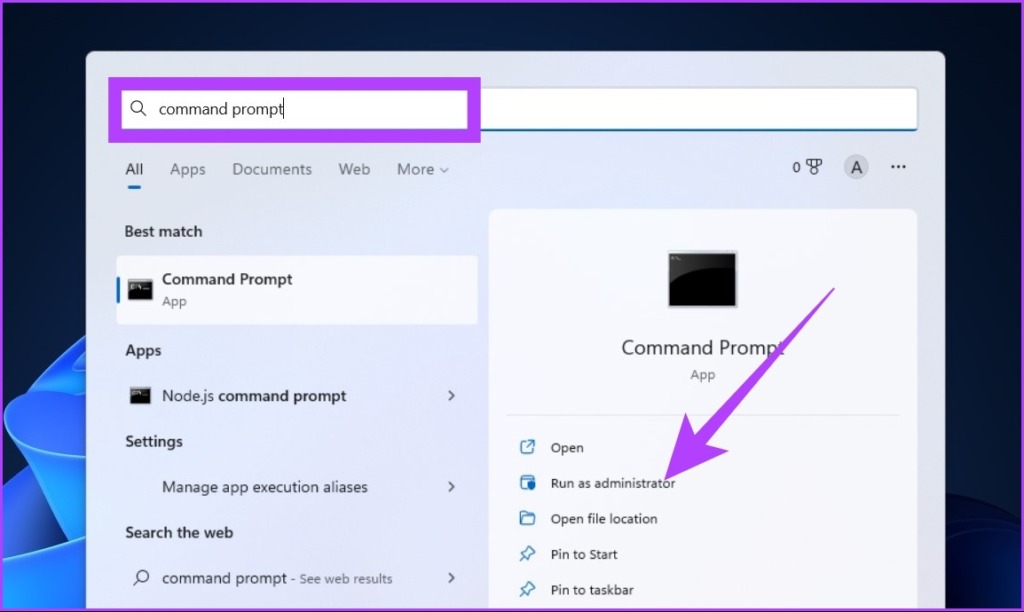Viewport: 1024px width, 612px height.
Task: Switch to the Web tab
Action: (x=354, y=169)
